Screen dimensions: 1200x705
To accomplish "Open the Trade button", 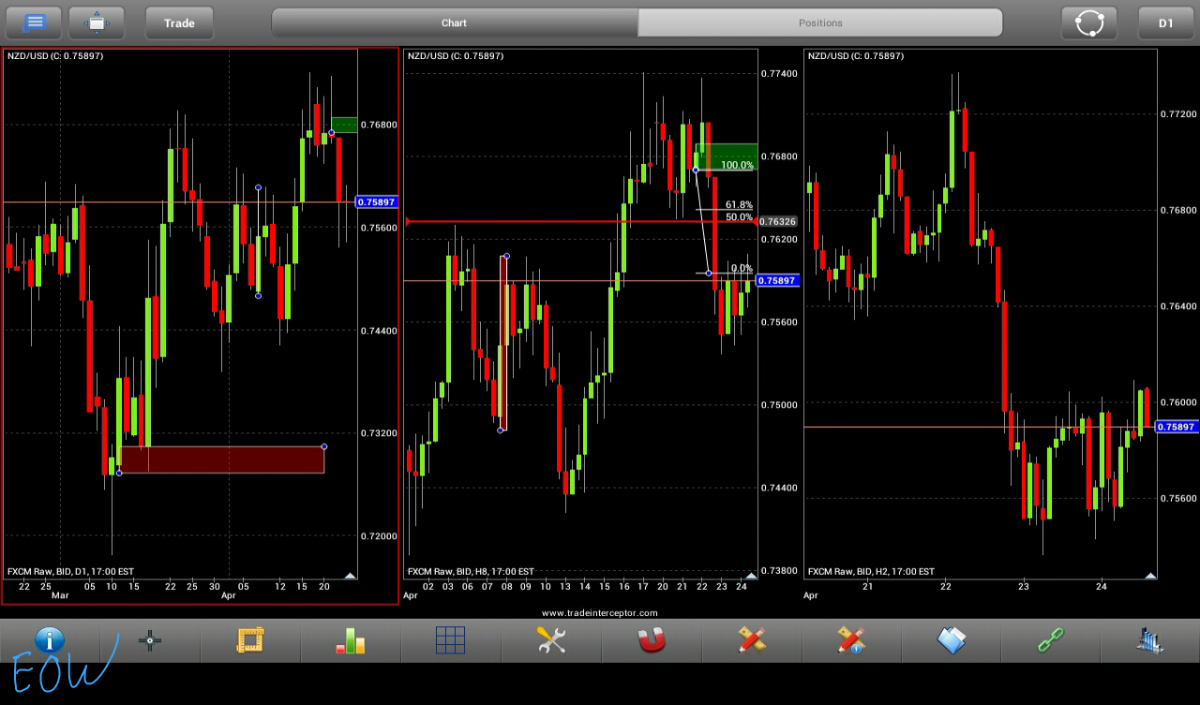I will 180,22.
